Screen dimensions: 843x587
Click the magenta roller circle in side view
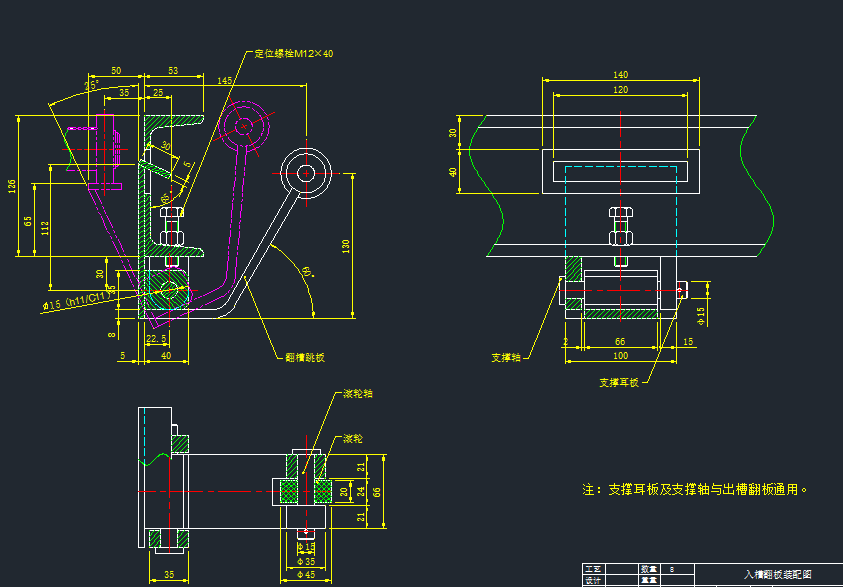point(245,127)
